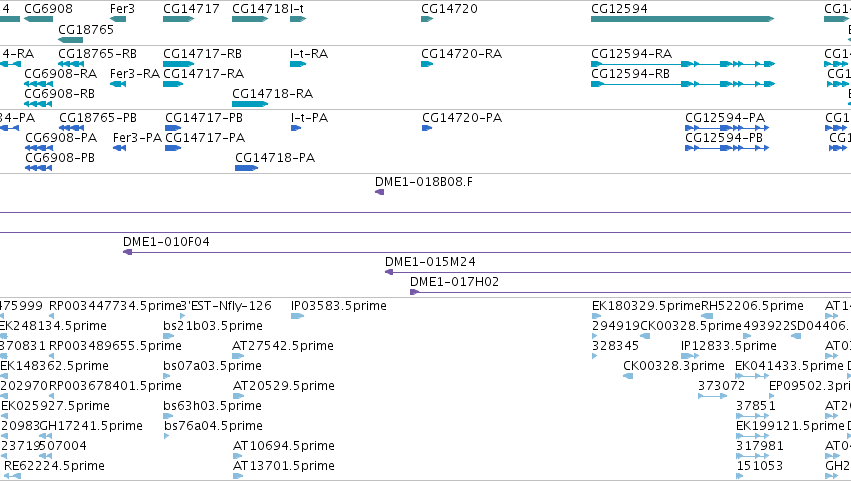Select the l-t-PA protein glyph
Image resolution: width=851 pixels, height=481 pixels.
tap(296, 128)
